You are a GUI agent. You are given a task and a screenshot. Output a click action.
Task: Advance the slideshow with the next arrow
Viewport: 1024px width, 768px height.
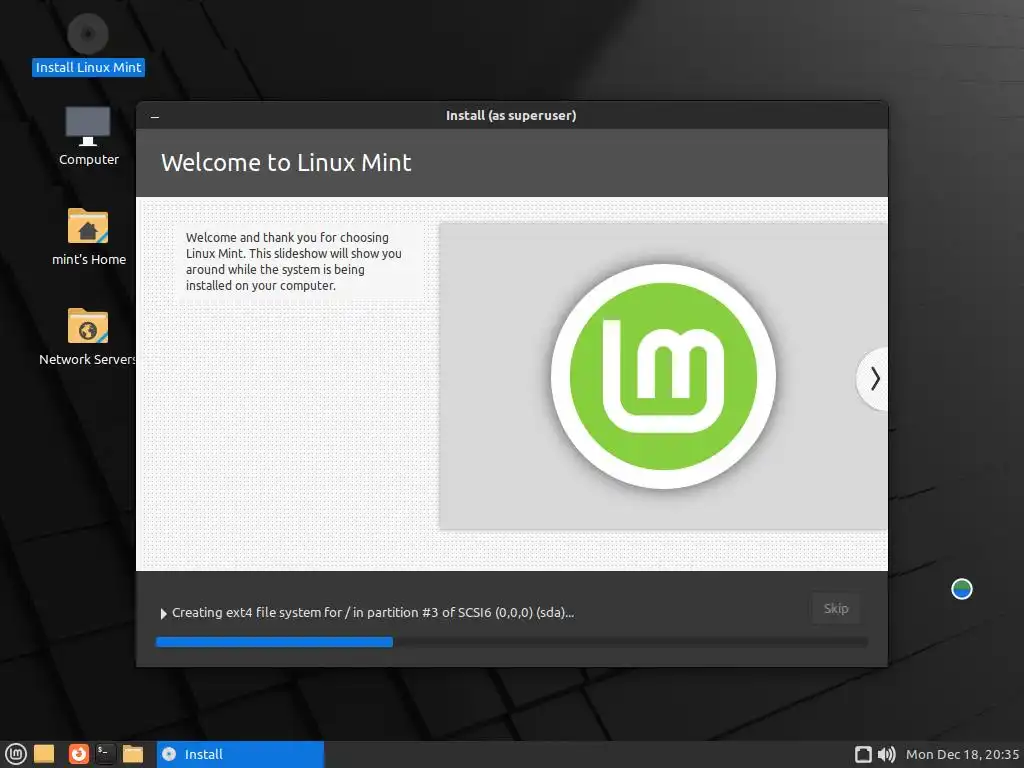coord(874,379)
